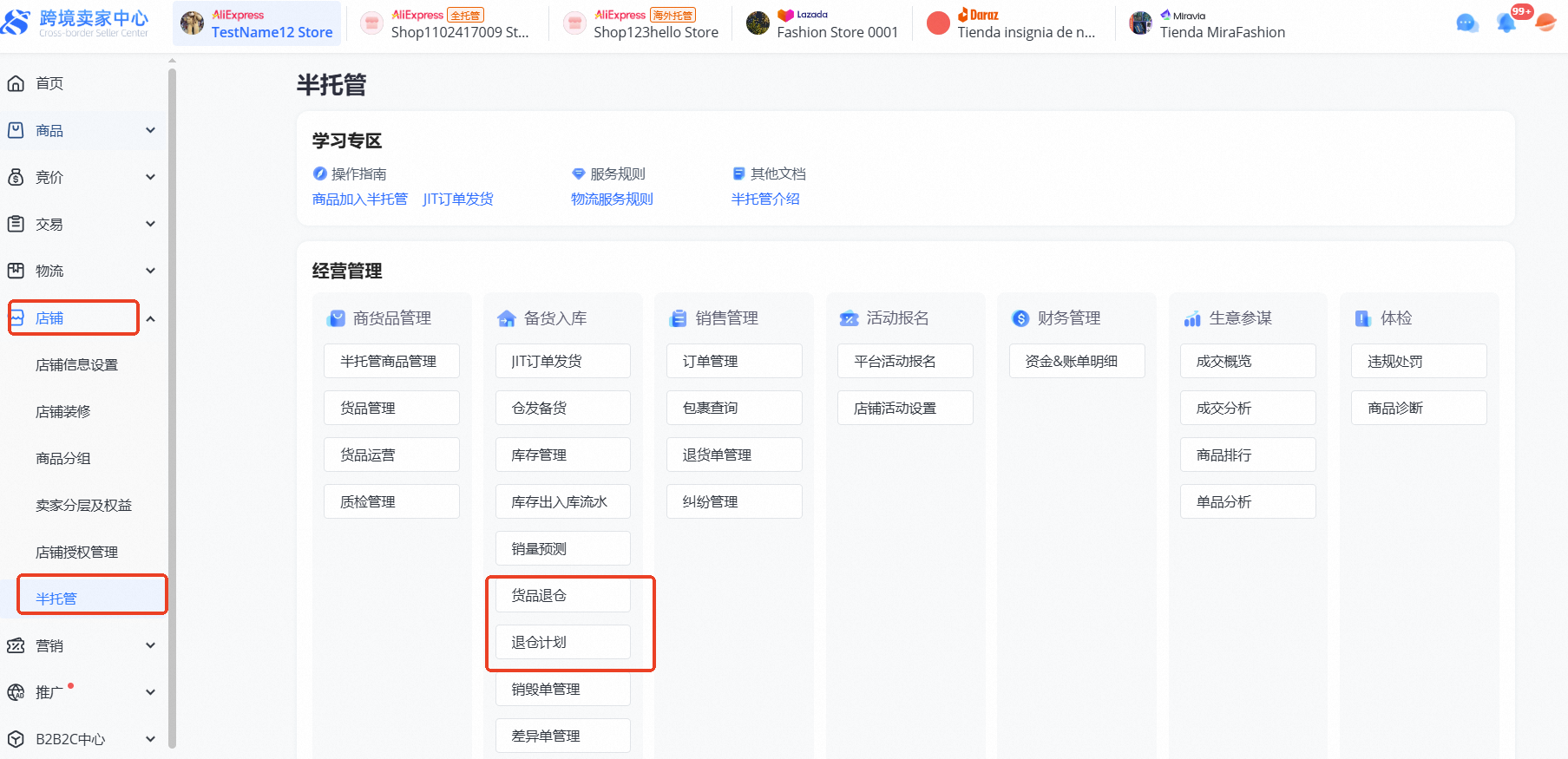Viewport: 1568px width, 759px height.
Task: Click the B2B2C中心 cube icon
Action: (16, 739)
